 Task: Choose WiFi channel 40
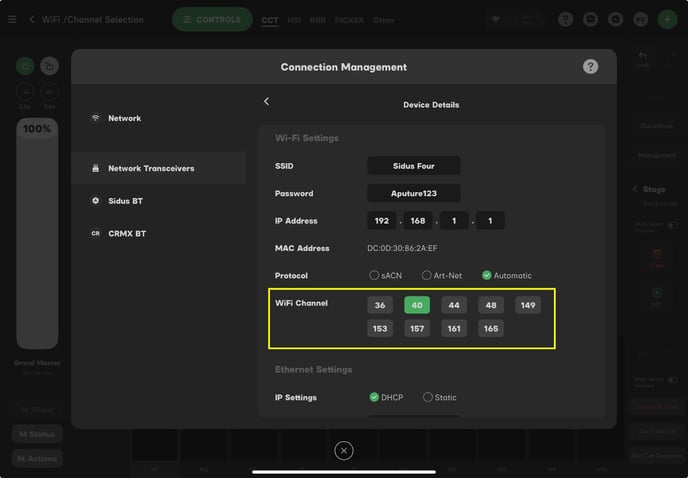(417, 305)
